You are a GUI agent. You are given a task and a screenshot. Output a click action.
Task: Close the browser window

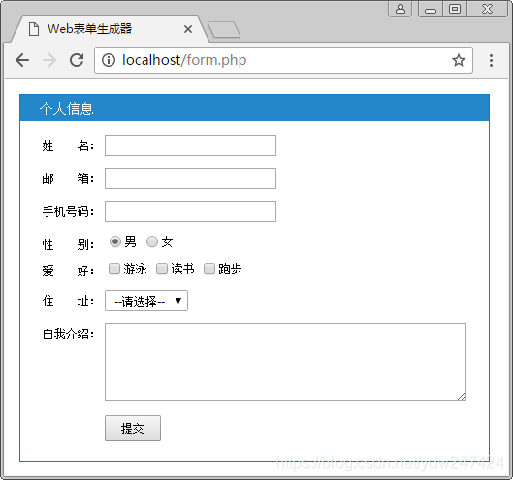pyautogui.click(x=487, y=9)
